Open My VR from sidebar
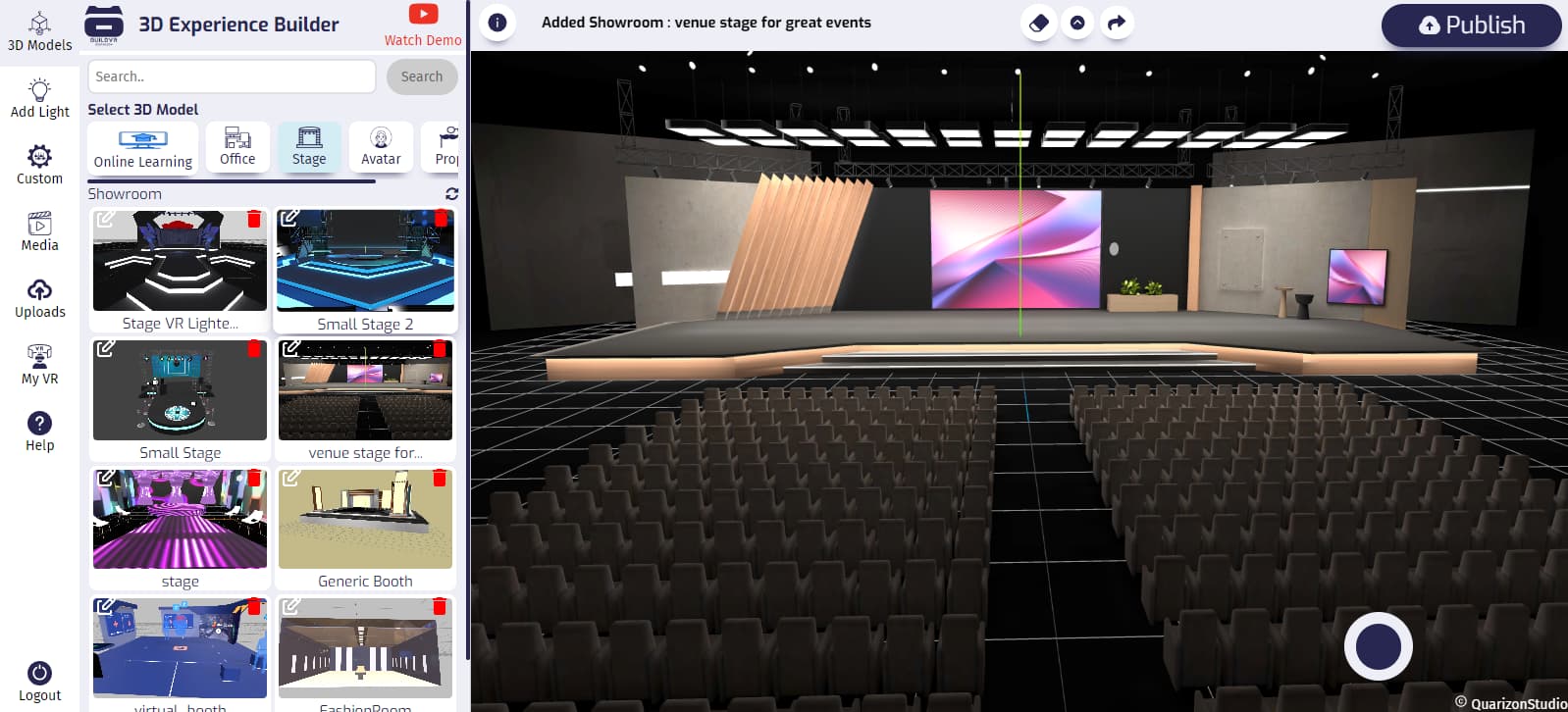The height and width of the screenshot is (712, 1568). [x=39, y=365]
